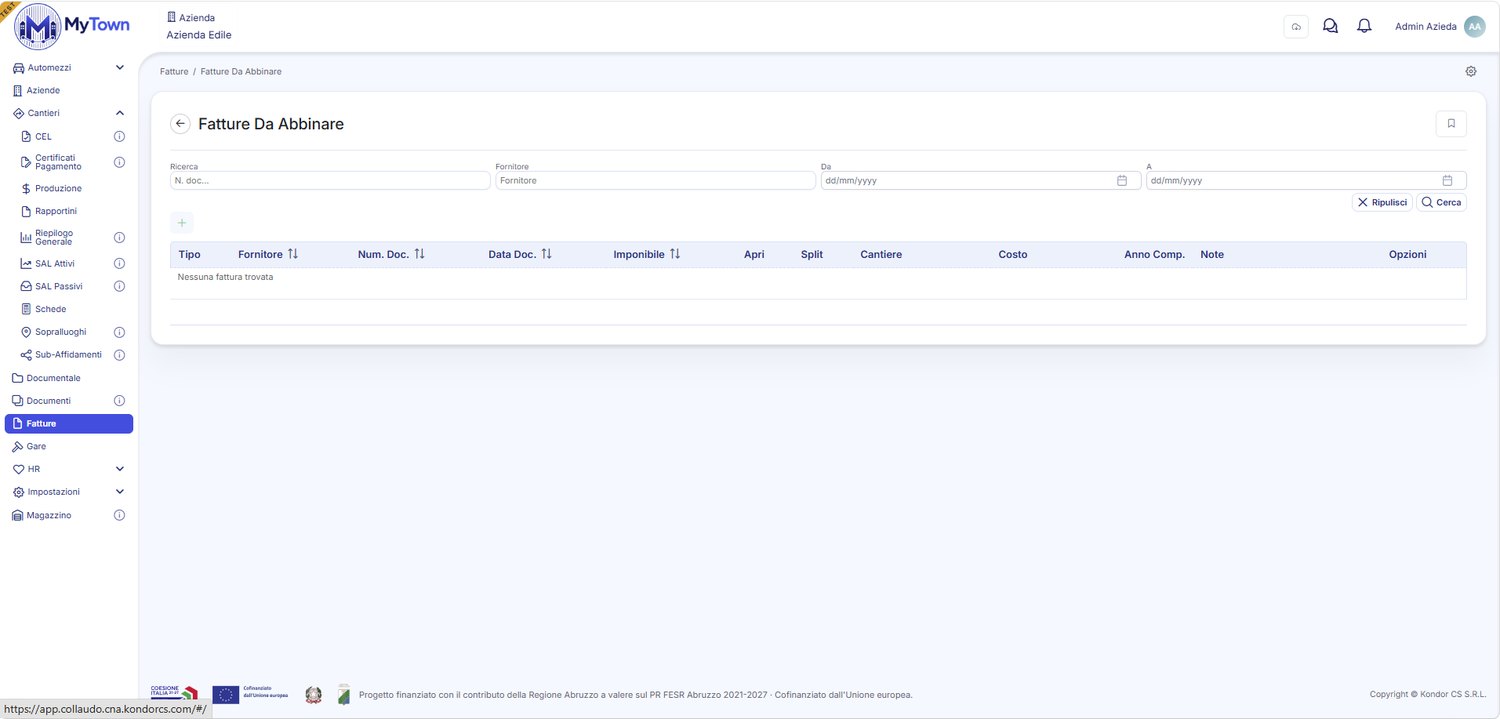Viewport: 1500px width, 719px height.
Task: Click the Cantiere column header
Action: click(881, 255)
